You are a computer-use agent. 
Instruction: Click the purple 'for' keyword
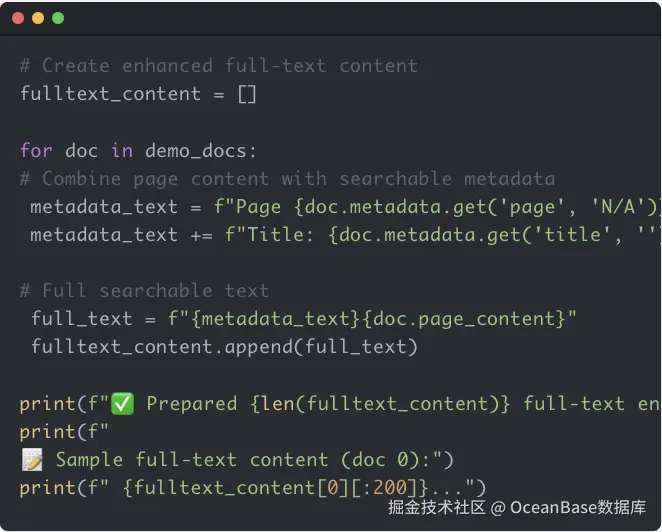[x=36, y=151]
